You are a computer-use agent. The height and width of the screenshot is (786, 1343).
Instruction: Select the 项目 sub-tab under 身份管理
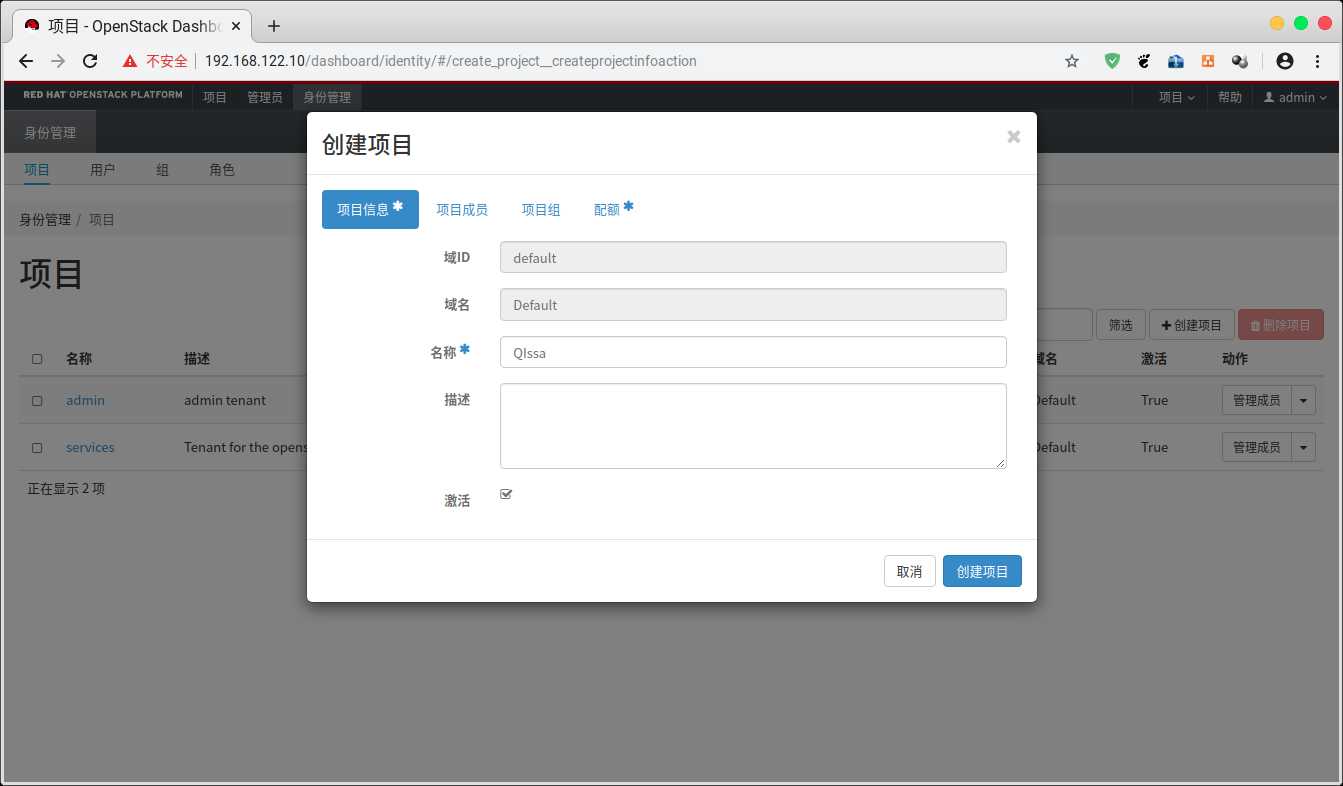pos(37,170)
